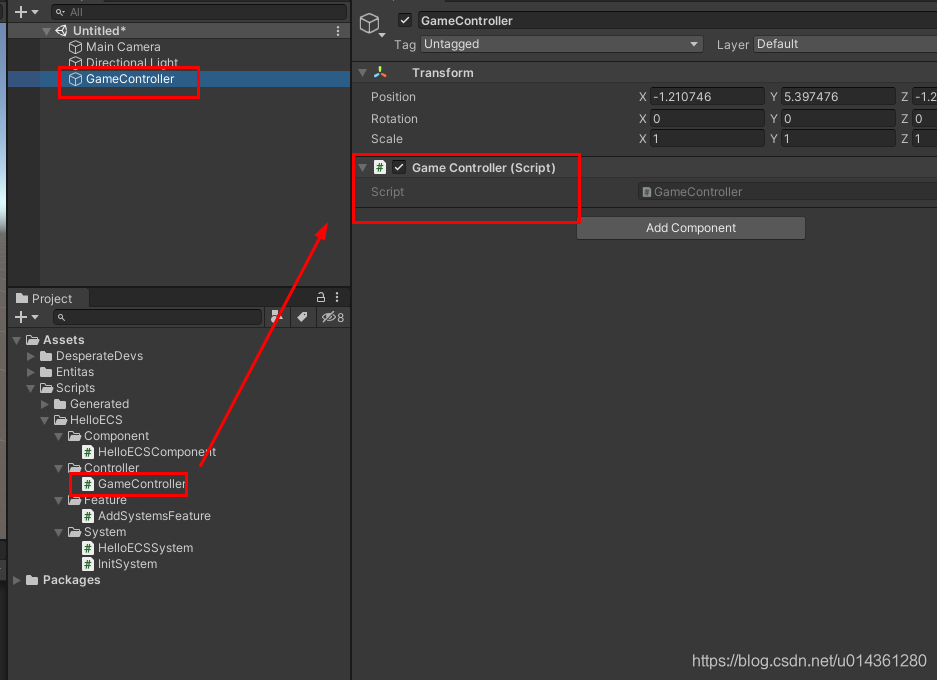This screenshot has height=680, width=937.
Task: Click the lock icon on the Project panel
Action: [320, 297]
